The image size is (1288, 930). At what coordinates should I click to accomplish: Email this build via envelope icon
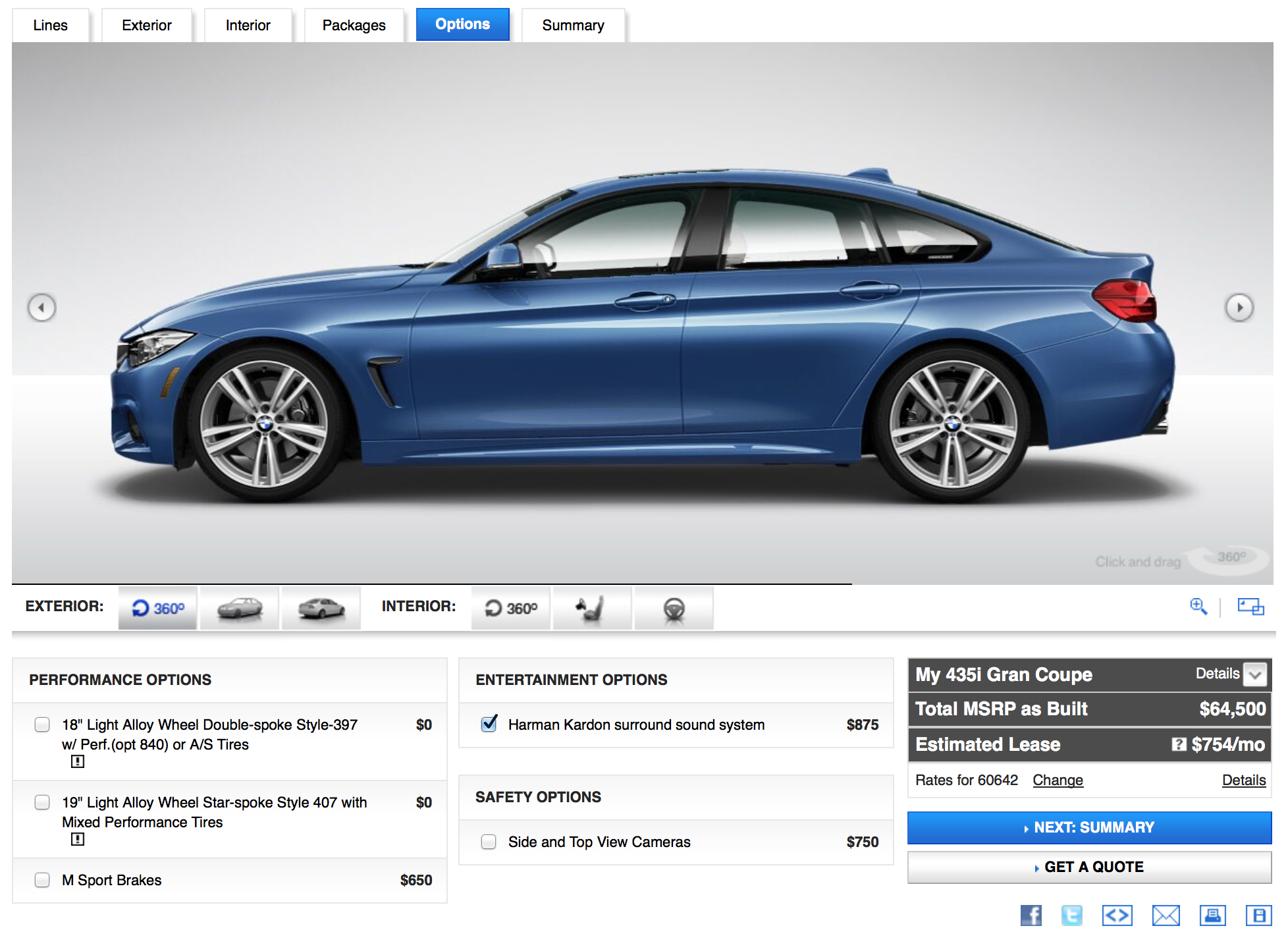point(1166,916)
